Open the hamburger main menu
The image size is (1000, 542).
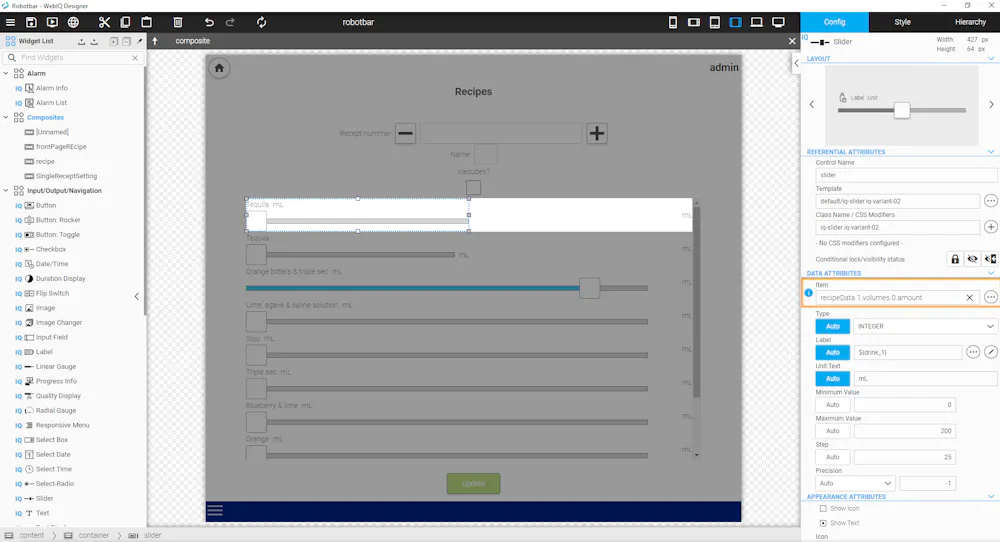pos(10,22)
